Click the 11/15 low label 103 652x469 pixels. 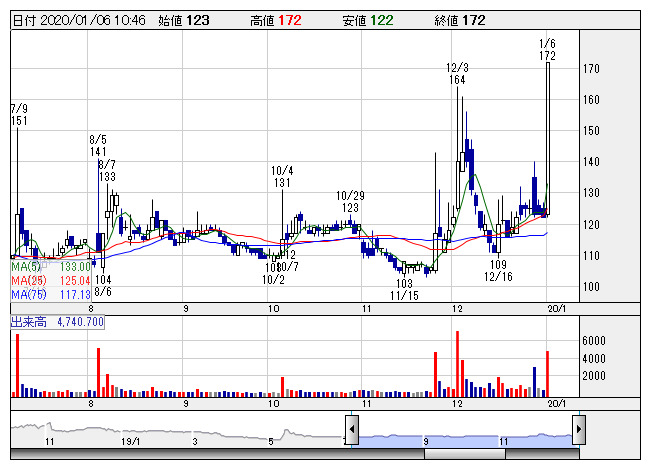404,284
